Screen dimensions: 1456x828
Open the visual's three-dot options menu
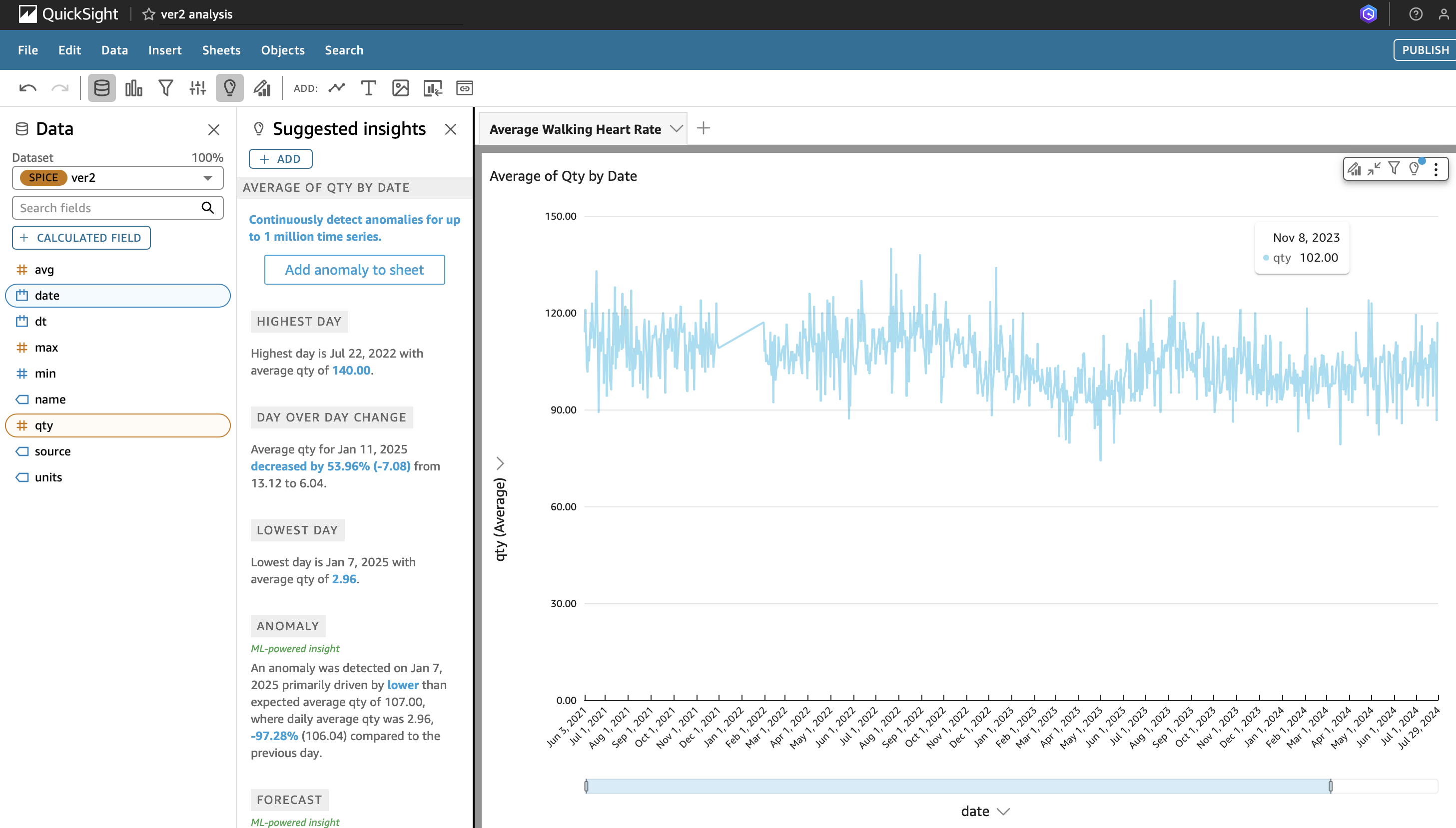[1436, 169]
